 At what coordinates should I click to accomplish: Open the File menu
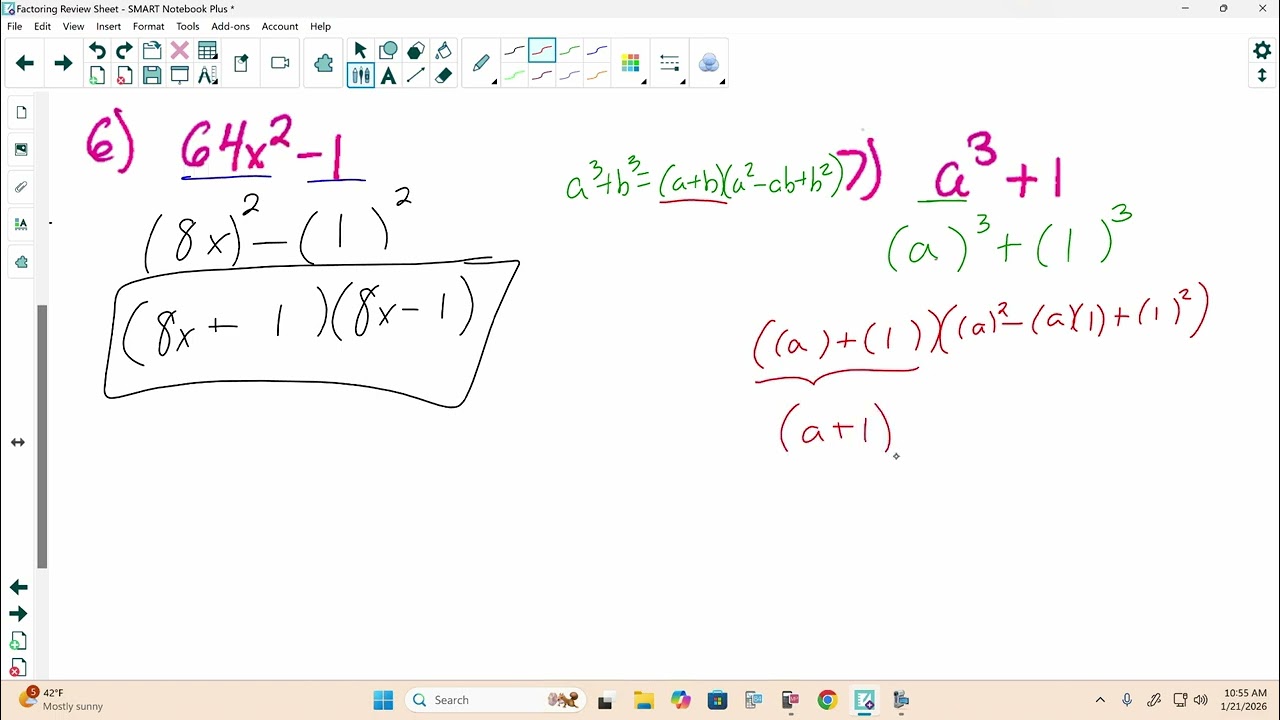[x=14, y=26]
